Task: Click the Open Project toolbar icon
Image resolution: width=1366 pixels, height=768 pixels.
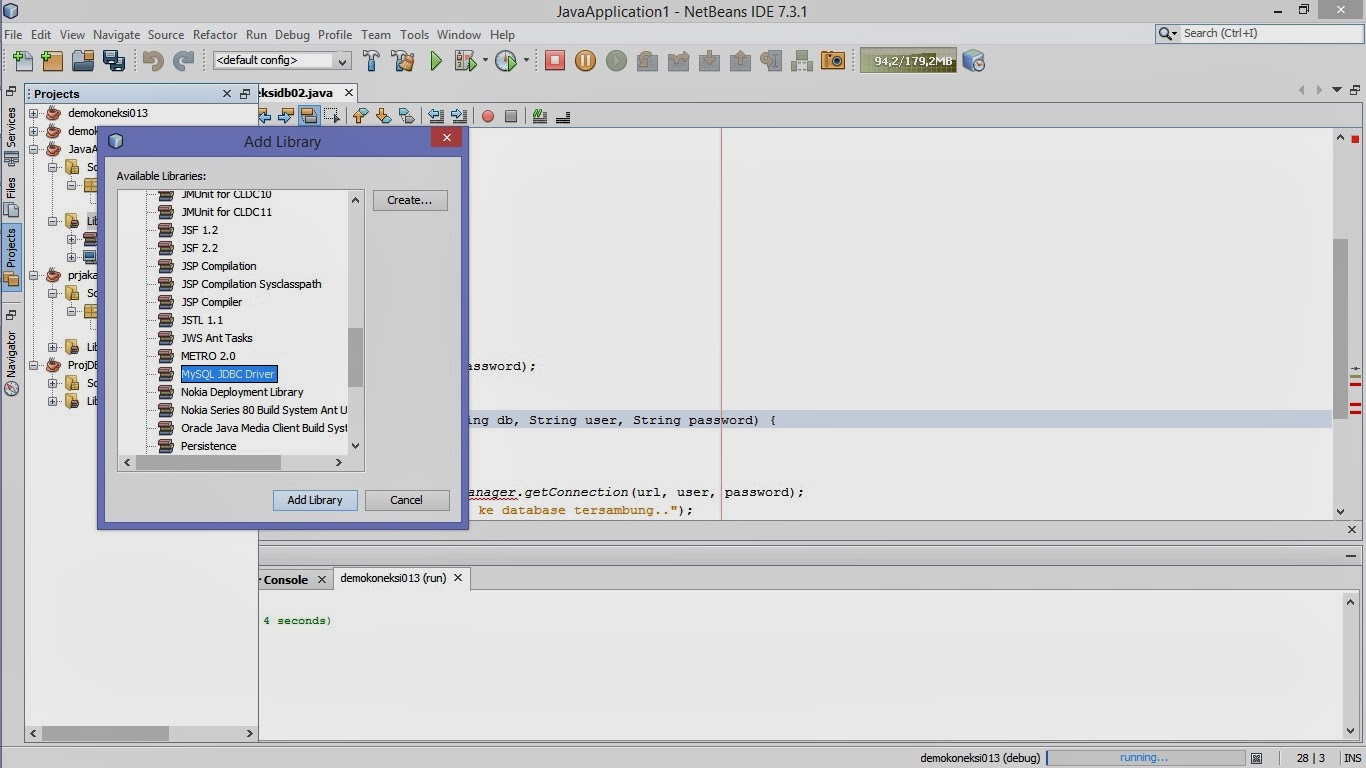Action: (x=84, y=61)
